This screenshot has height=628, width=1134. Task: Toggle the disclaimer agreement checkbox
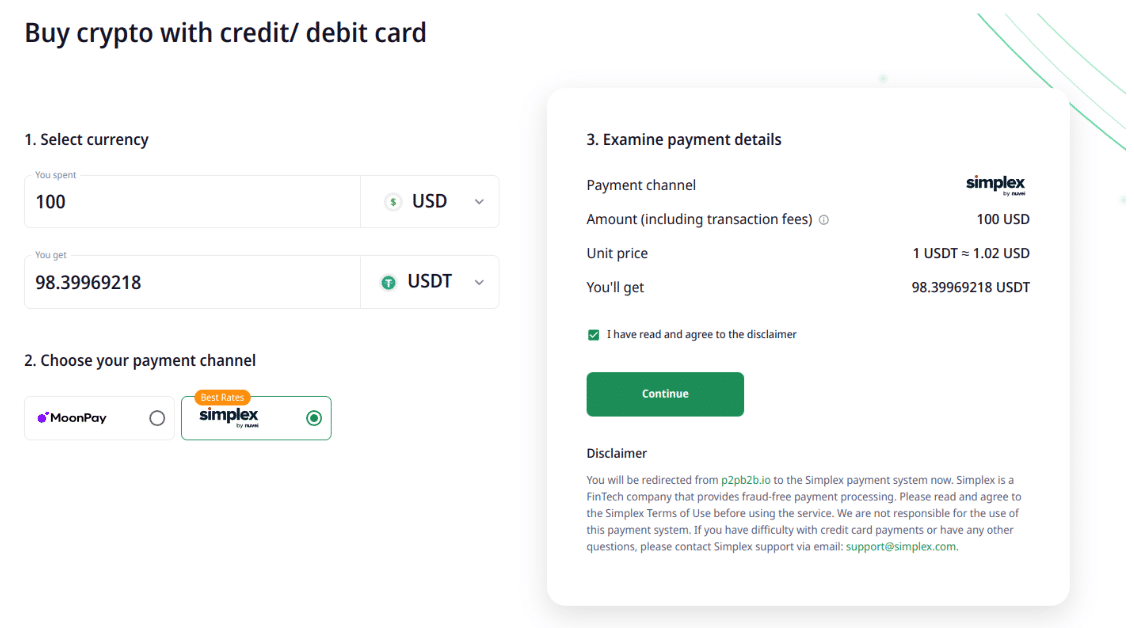(x=594, y=335)
